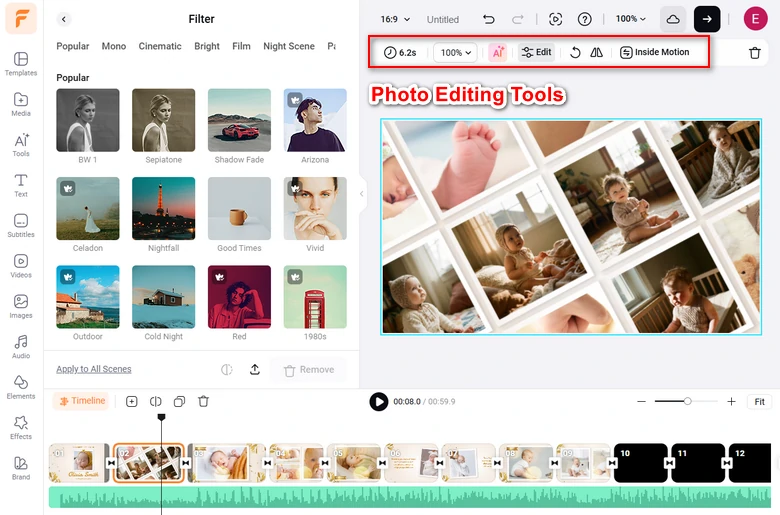Click the rotate icon in photo toolbar
This screenshot has width=780, height=515.
tap(575, 52)
